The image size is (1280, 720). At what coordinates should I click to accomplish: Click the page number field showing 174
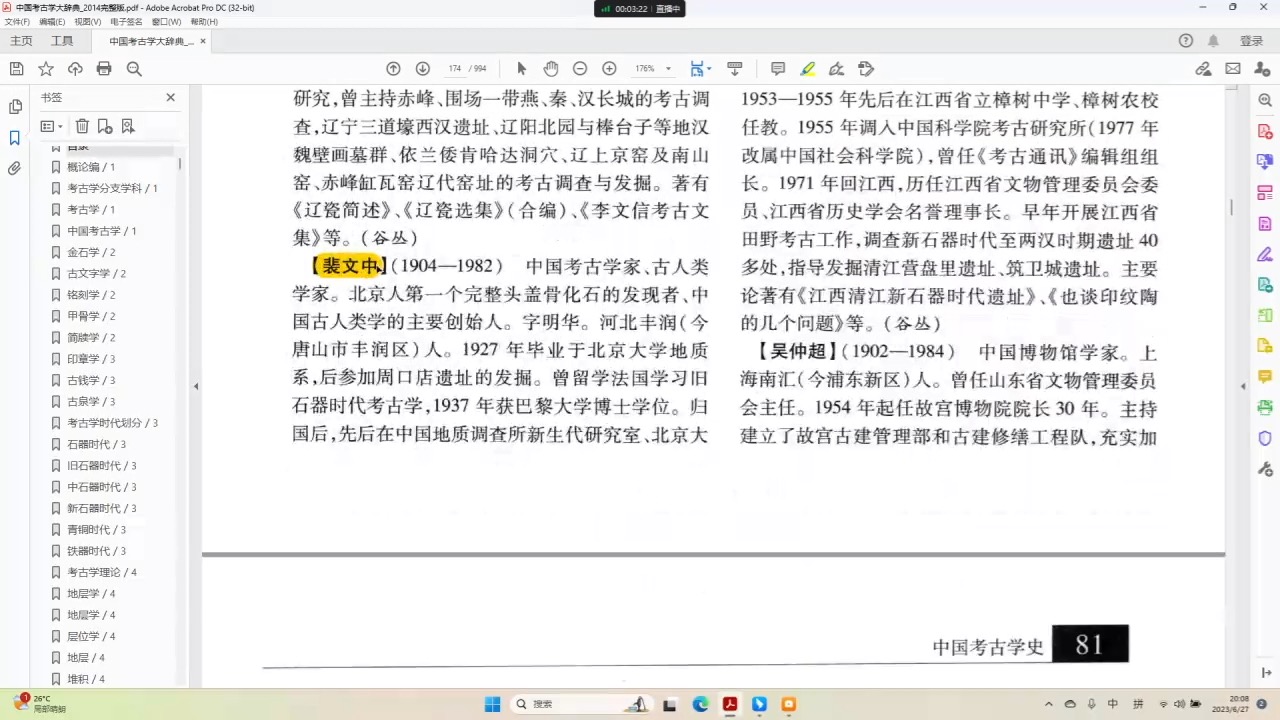455,69
